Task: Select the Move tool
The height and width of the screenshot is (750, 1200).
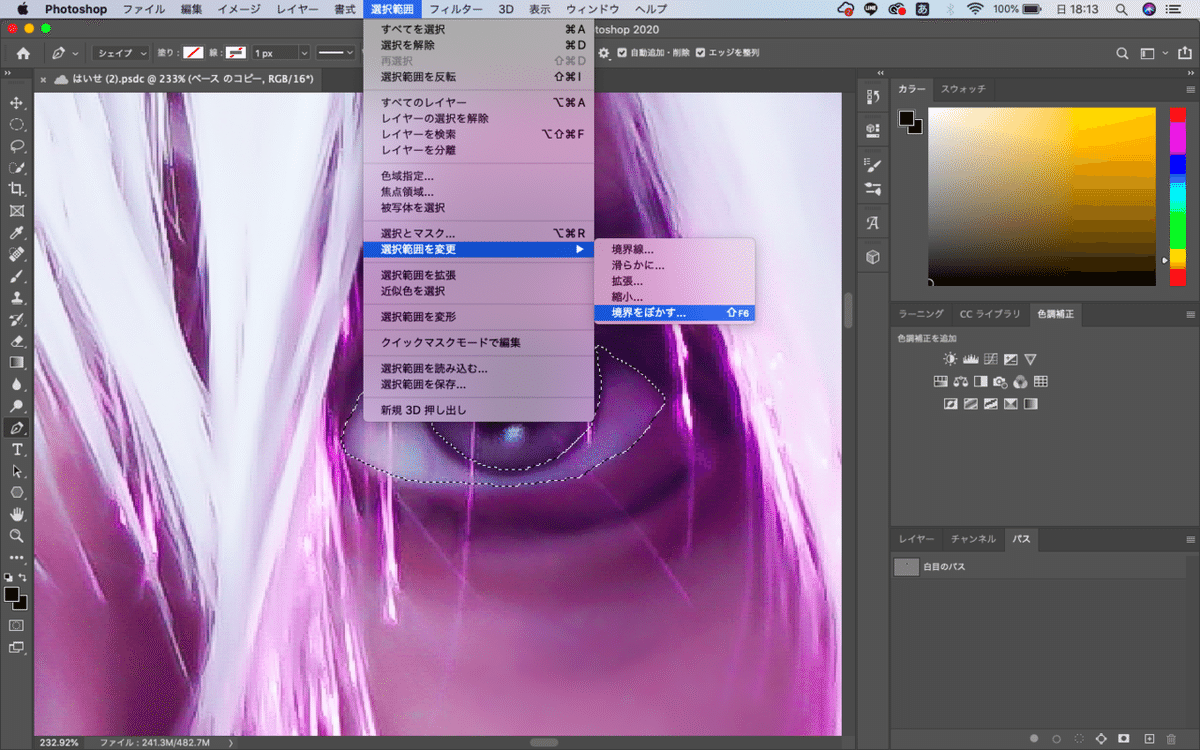Action: 16,103
